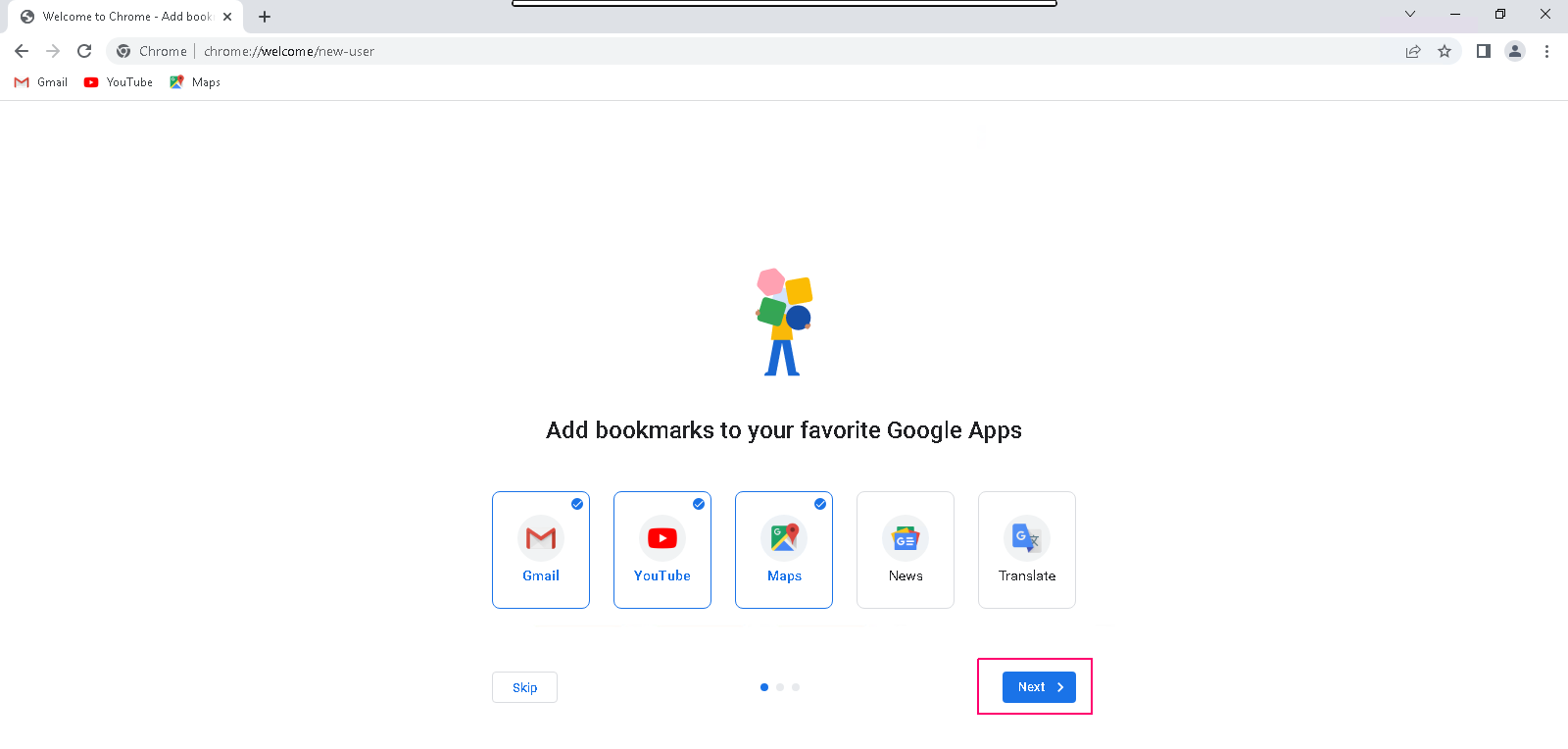
Task: Open the Maps bookmark in bookmarks bar
Action: click(x=195, y=82)
